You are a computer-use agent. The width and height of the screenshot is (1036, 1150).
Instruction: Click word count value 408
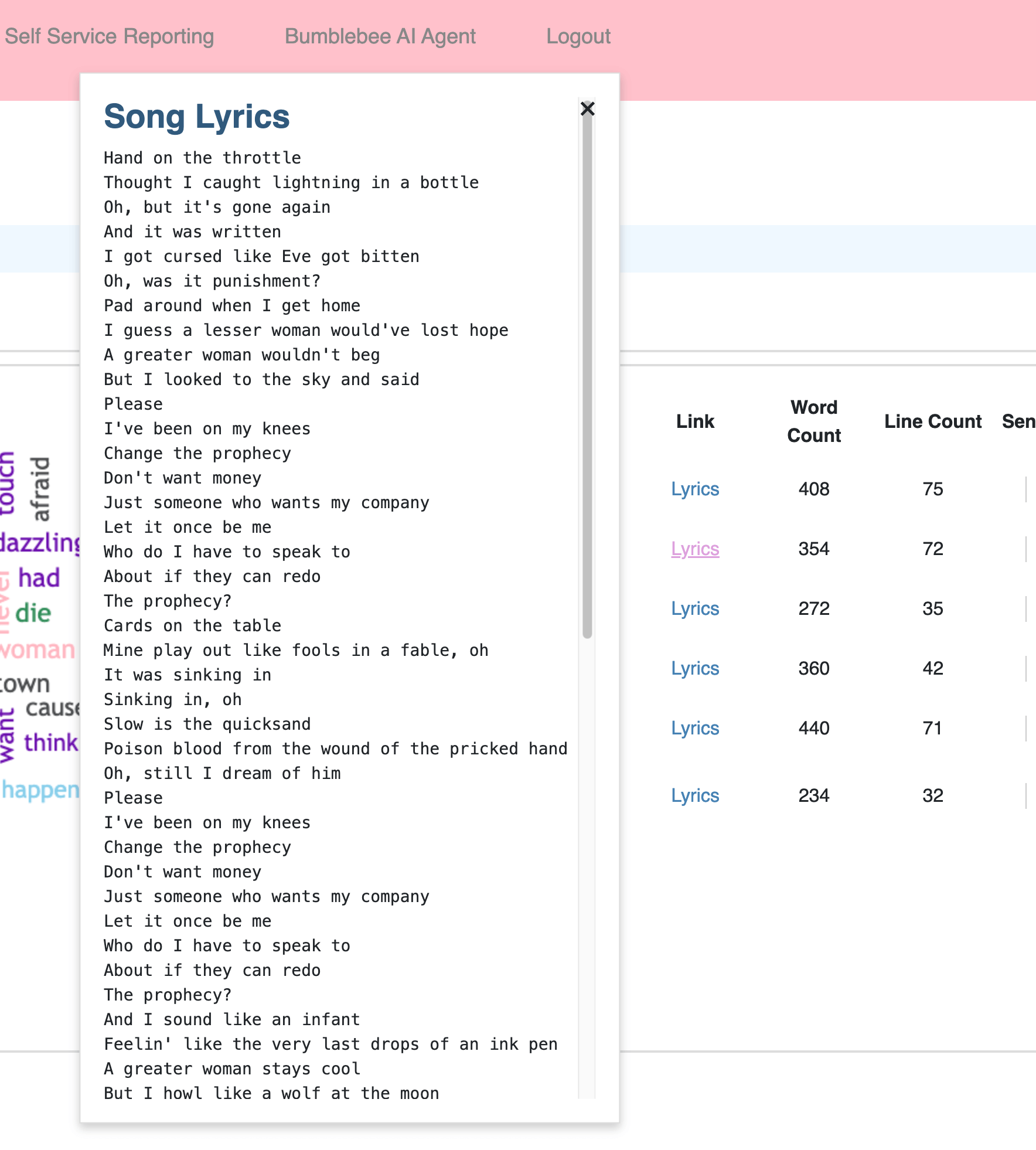[x=814, y=489]
